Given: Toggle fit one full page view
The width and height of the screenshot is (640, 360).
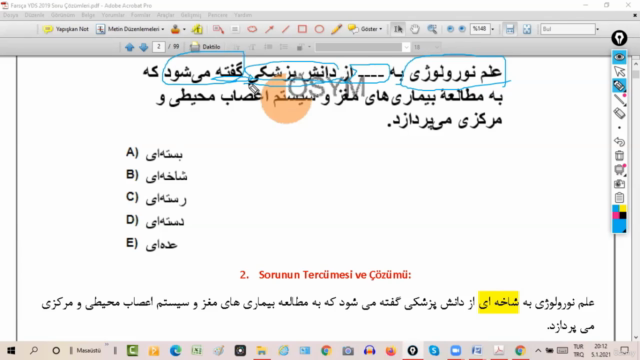Looking at the screenshot, I should [527, 29].
